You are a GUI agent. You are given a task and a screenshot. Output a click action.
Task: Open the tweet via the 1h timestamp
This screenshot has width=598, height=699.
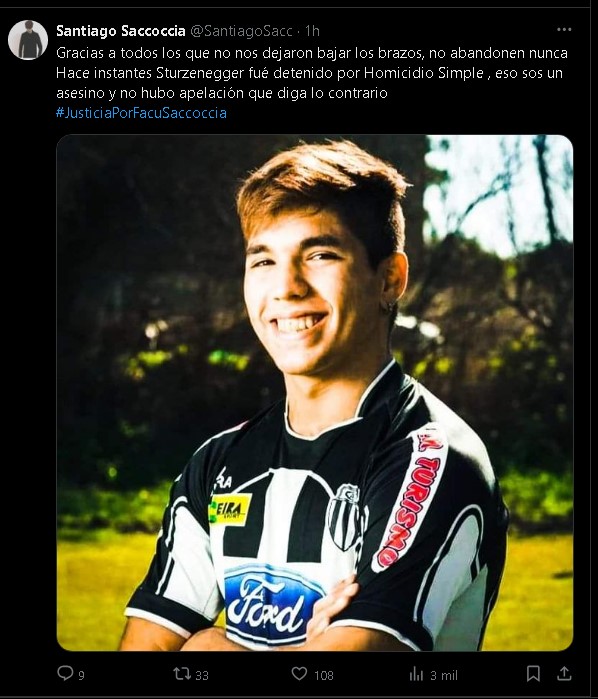tap(312, 31)
